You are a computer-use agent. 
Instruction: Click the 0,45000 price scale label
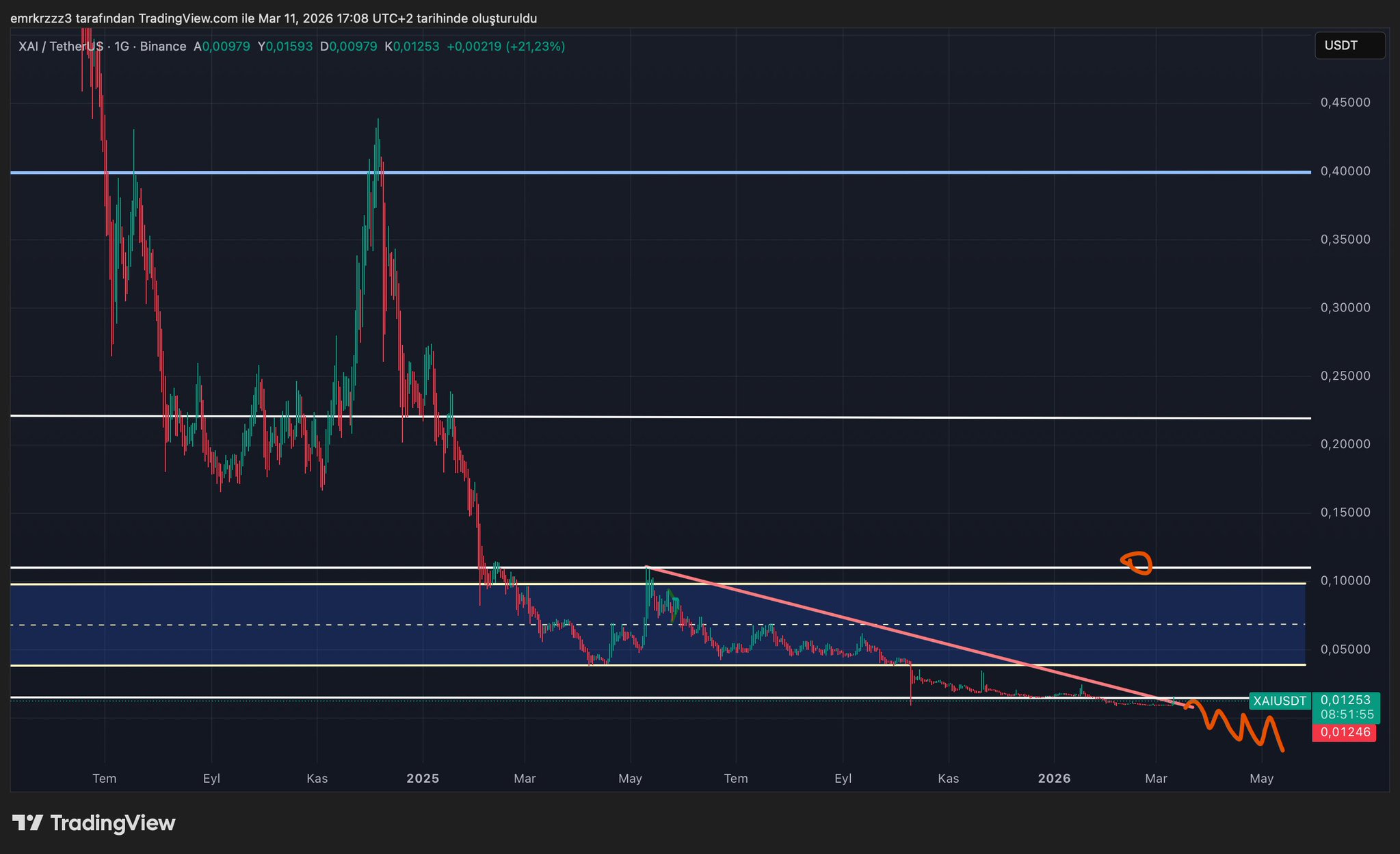1345,103
